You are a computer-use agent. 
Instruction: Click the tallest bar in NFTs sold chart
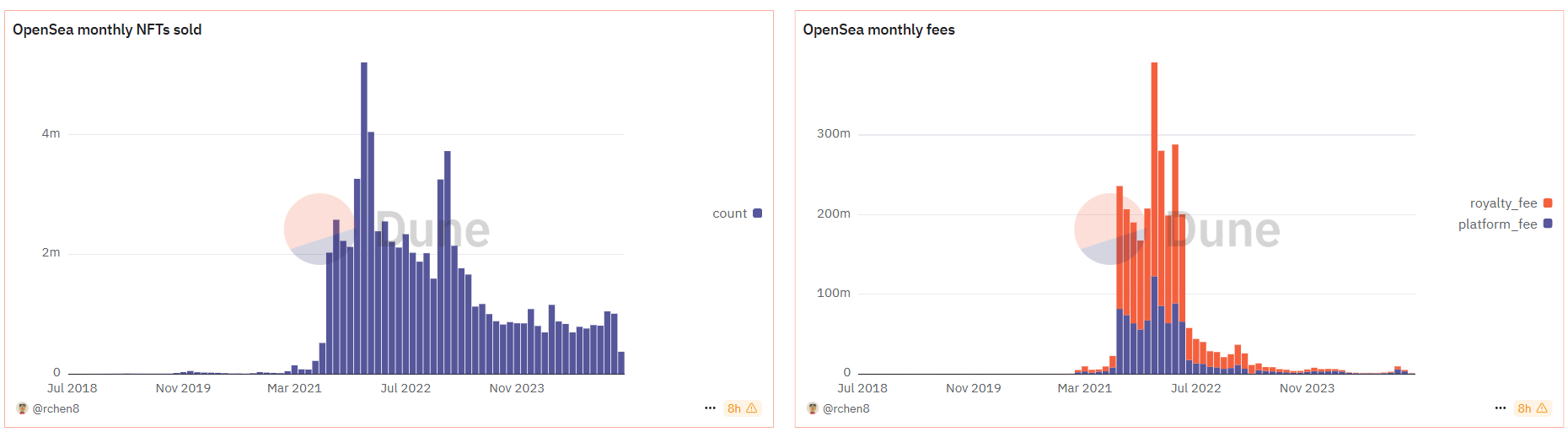point(364,218)
